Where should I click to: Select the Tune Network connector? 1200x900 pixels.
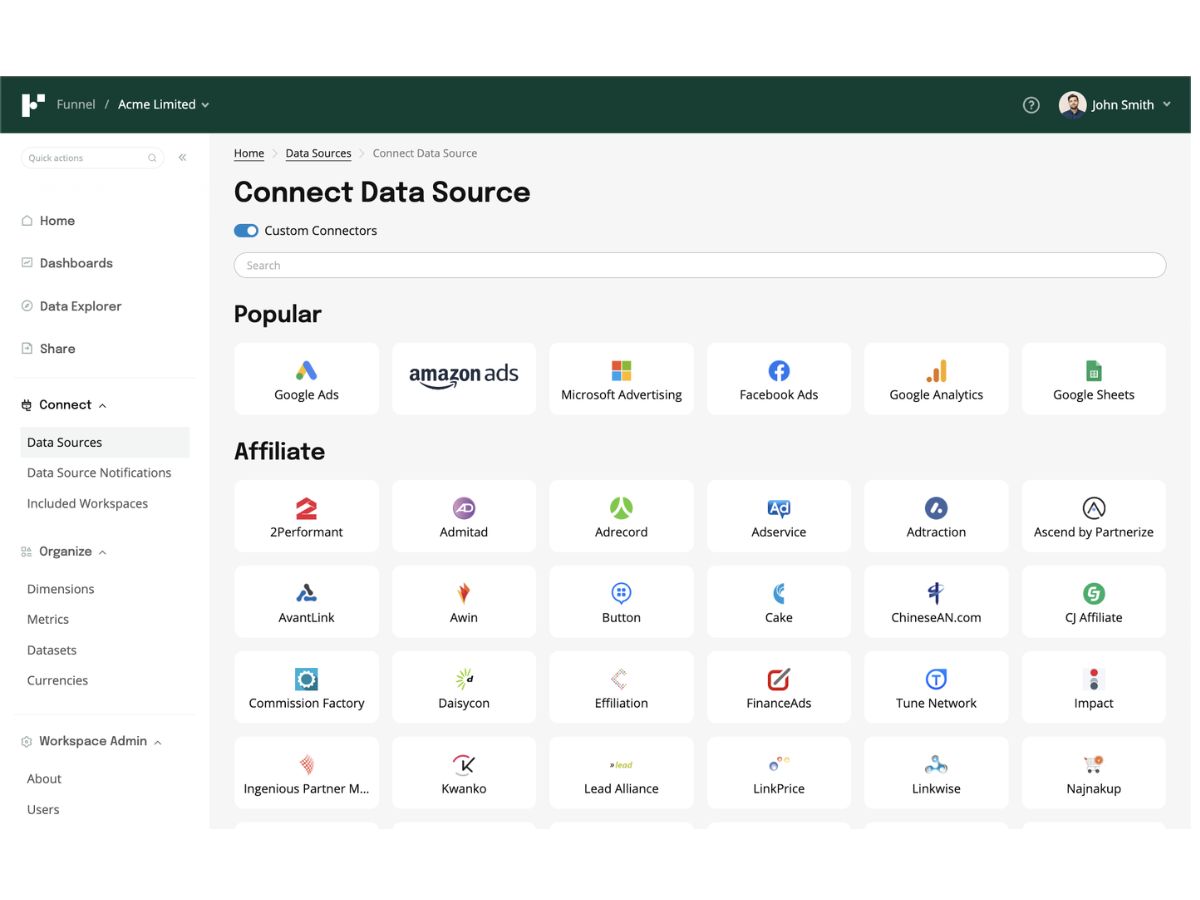tap(936, 687)
